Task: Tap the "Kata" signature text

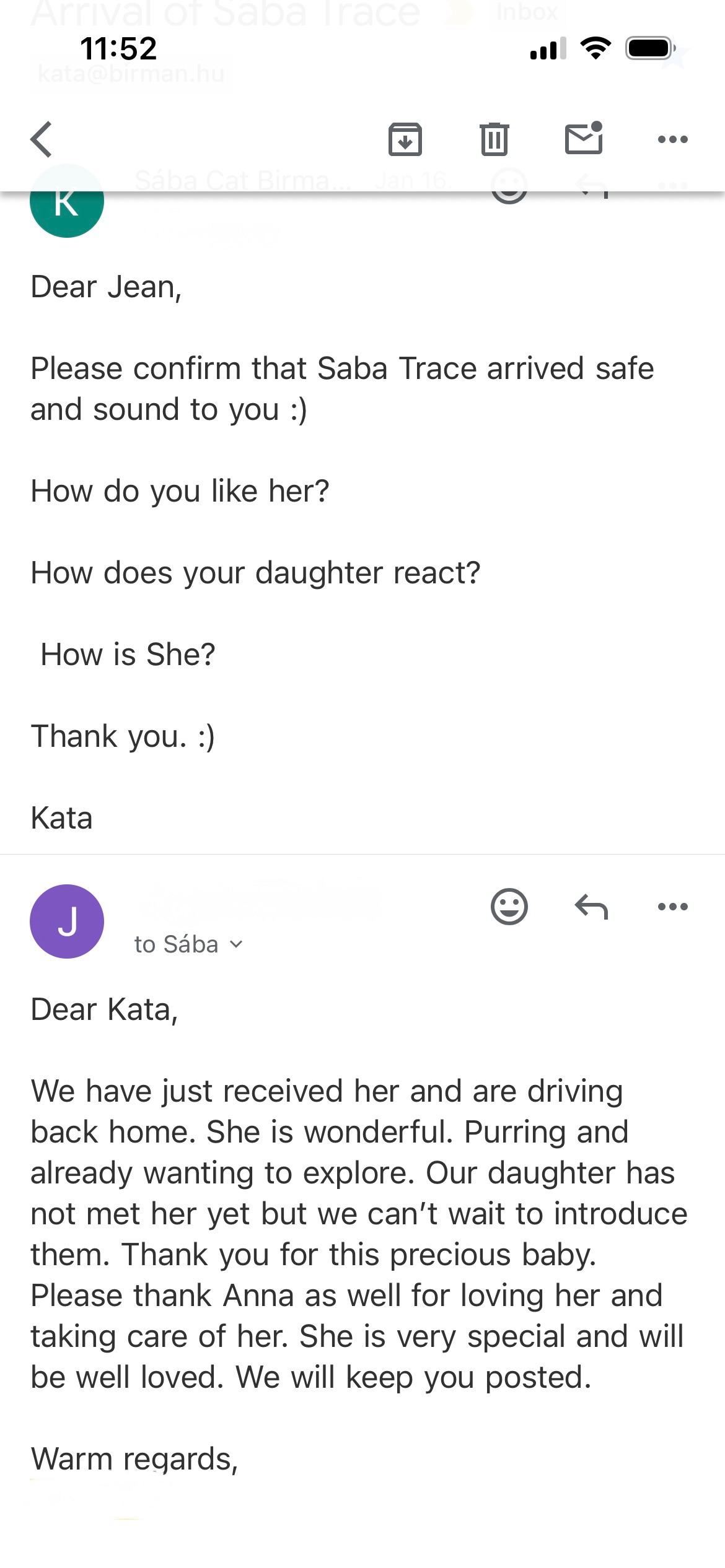Action: click(x=62, y=818)
